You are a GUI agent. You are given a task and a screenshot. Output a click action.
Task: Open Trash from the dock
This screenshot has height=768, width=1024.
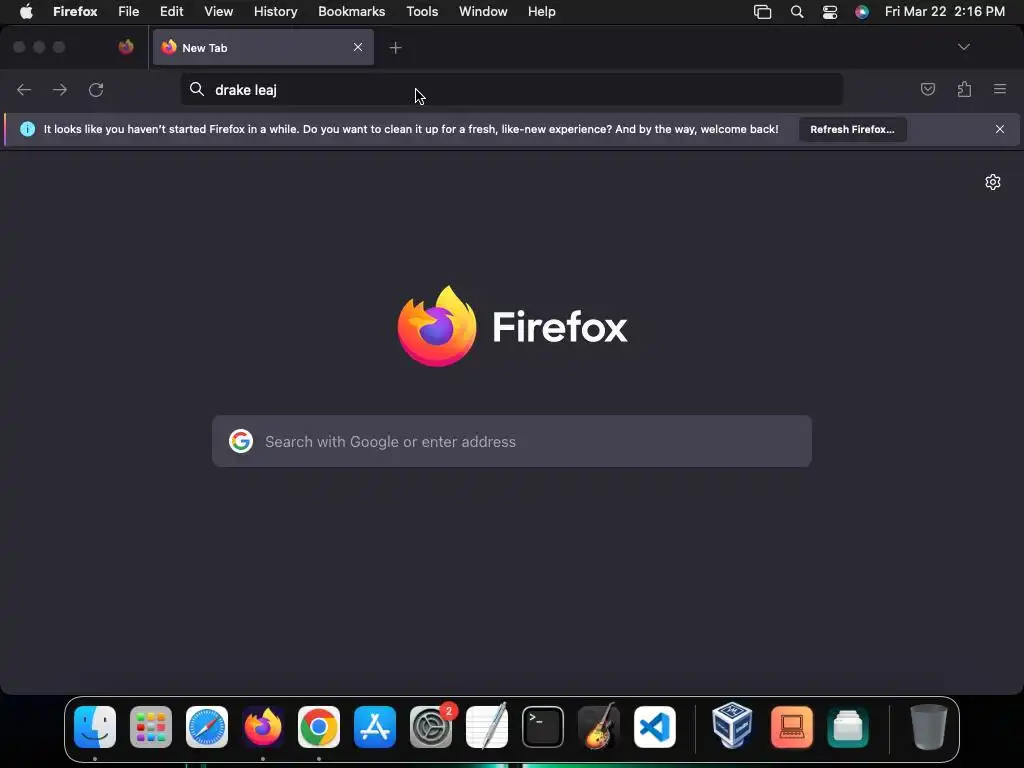[928, 727]
